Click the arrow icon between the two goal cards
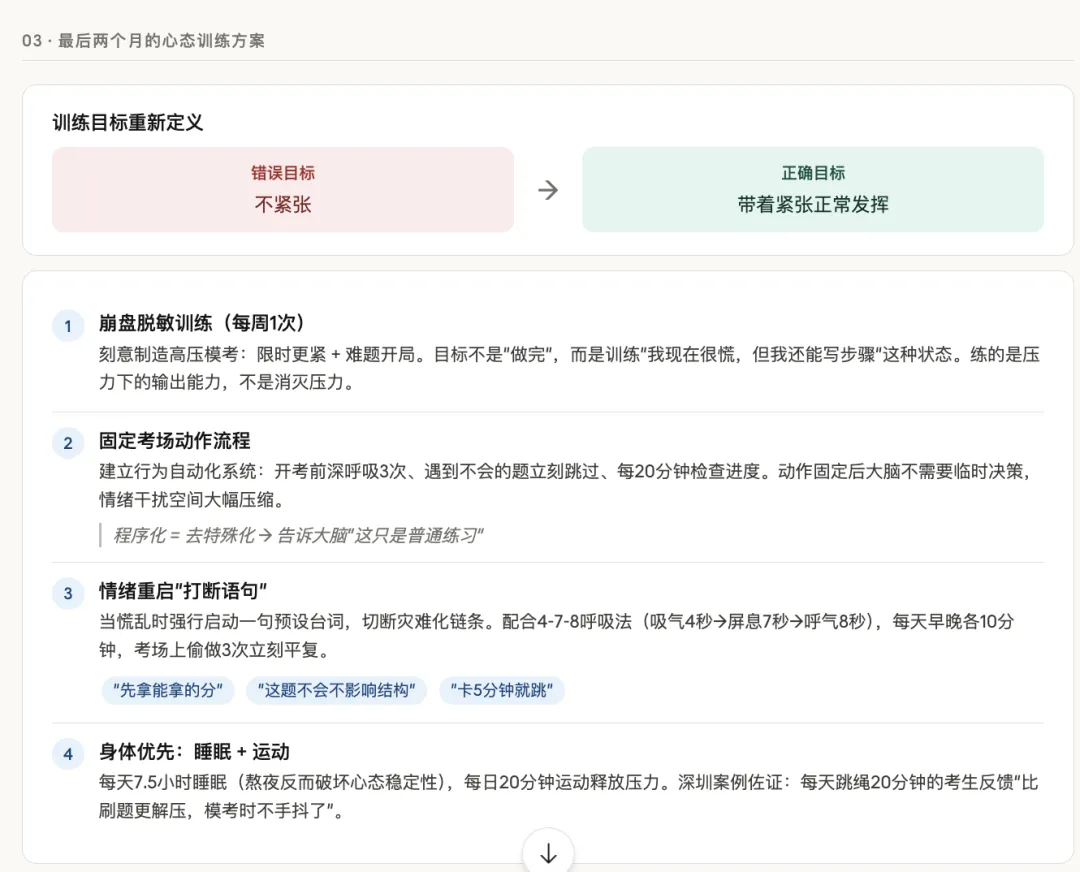 (x=548, y=190)
